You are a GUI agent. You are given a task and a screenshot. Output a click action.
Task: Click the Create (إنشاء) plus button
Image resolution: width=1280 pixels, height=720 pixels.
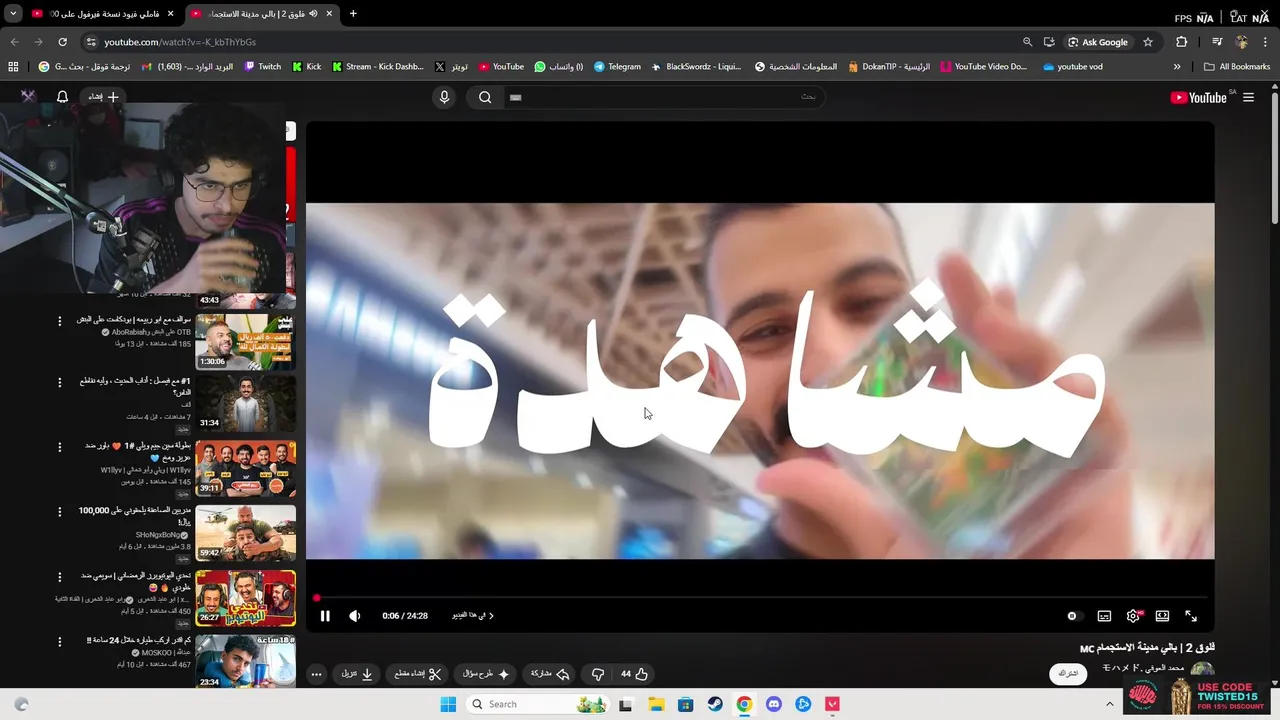(x=103, y=97)
